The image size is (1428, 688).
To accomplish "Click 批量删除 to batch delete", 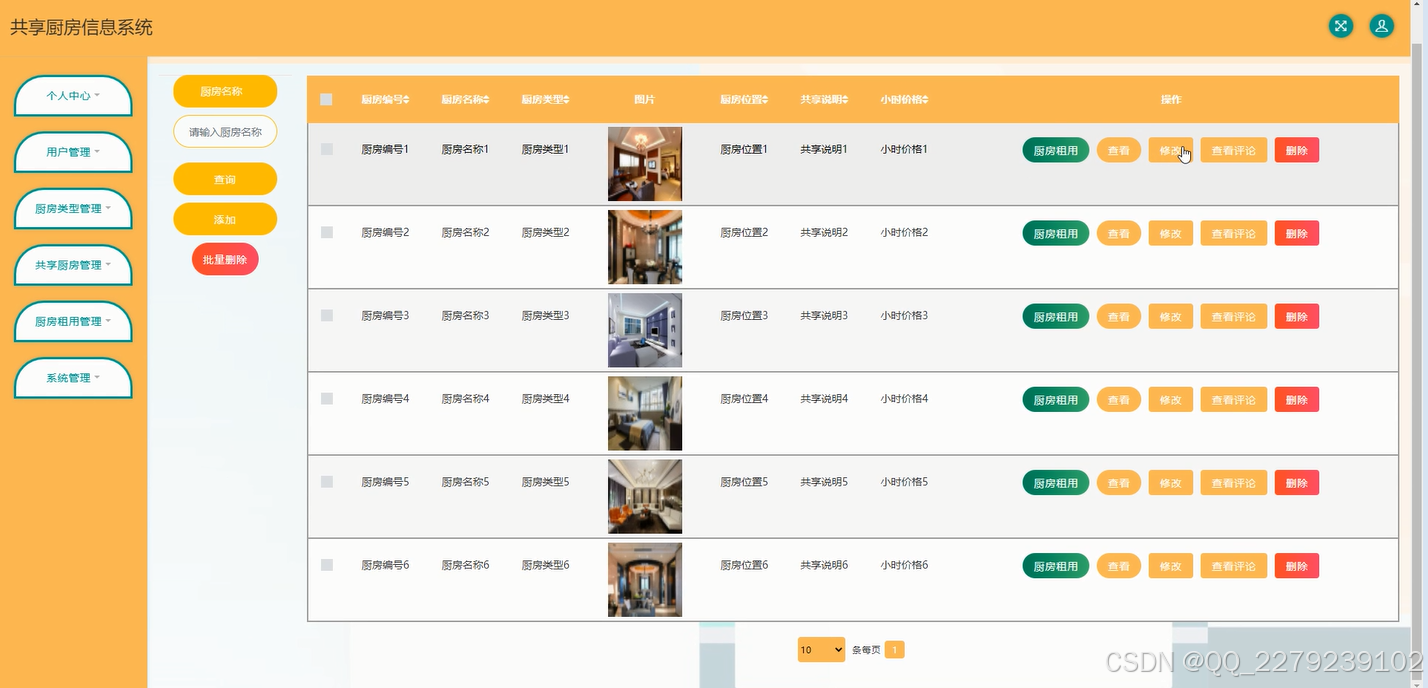I will coord(224,258).
